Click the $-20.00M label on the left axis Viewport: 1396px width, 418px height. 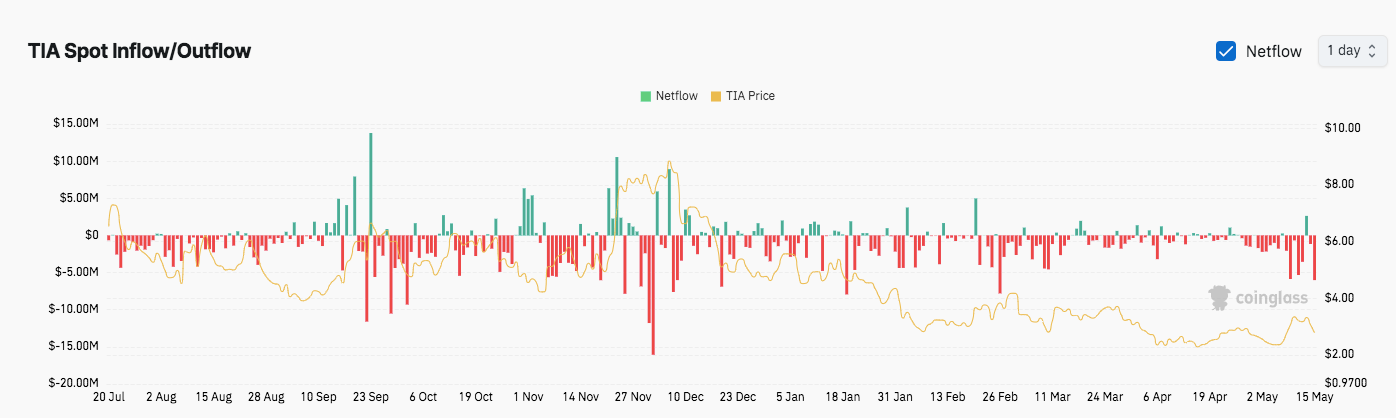[x=75, y=383]
